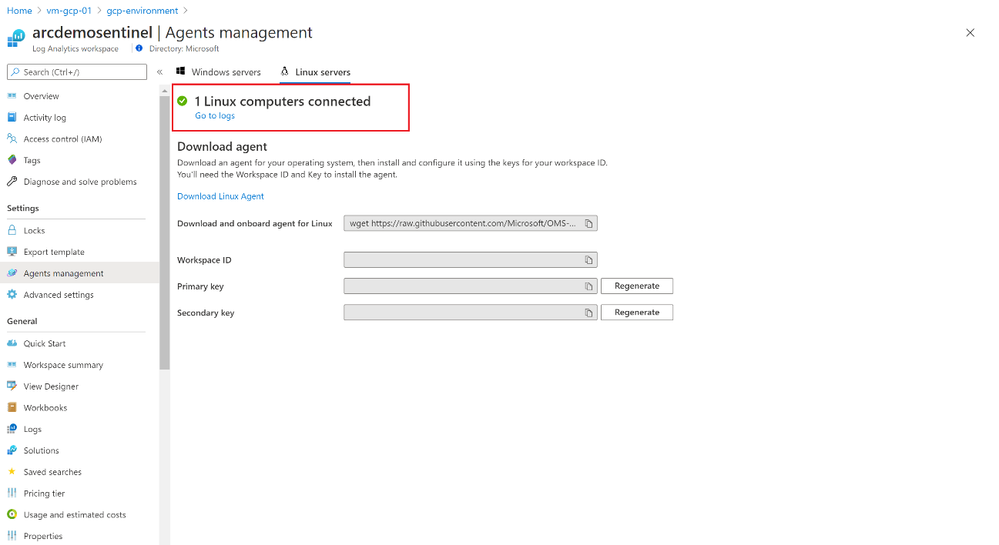
Task: Click the Primary key field
Action: (470, 286)
